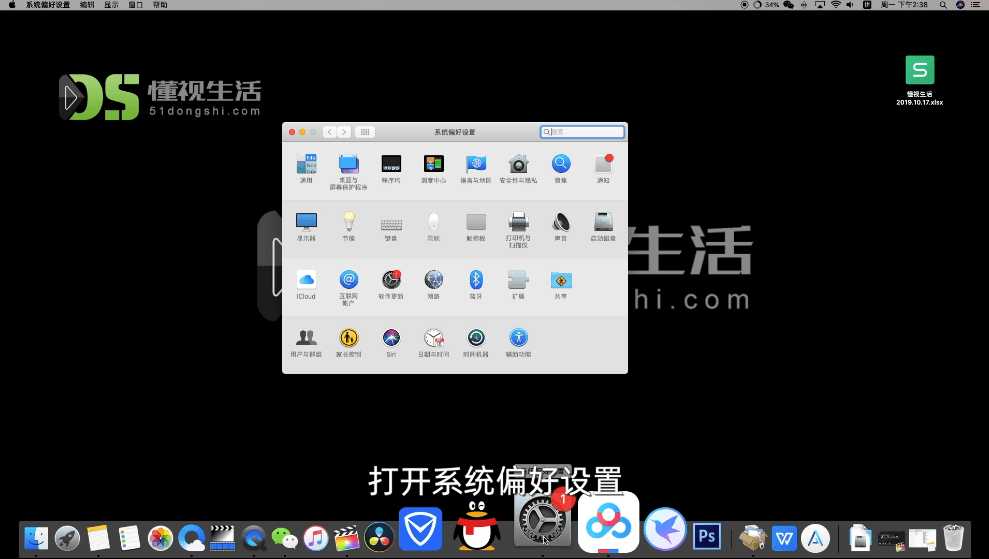Viewport: 989px width, 559px height.
Task: Go back in System Preferences toolbar
Action: coord(329,132)
